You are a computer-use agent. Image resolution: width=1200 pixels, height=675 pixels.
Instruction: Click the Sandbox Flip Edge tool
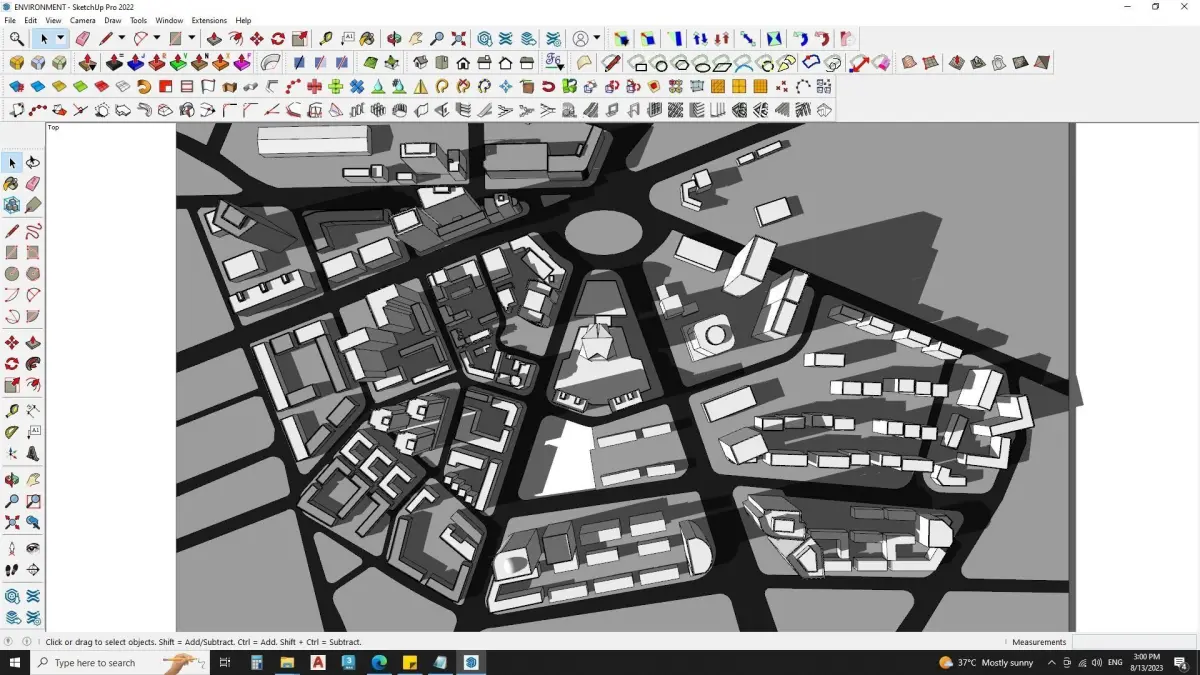click(x=1042, y=63)
